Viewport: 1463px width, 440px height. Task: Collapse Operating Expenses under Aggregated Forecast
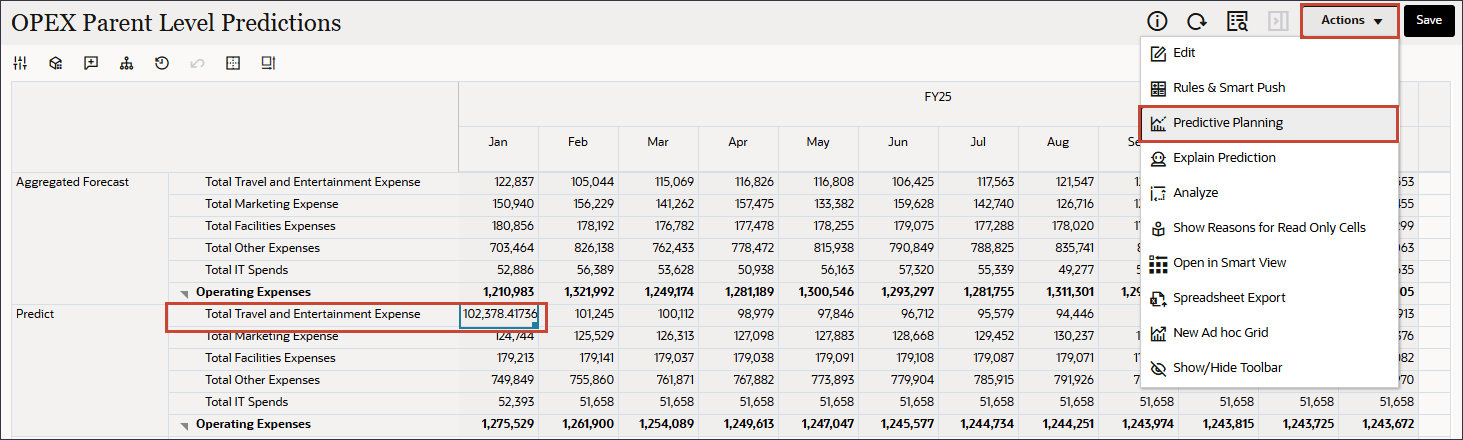(185, 294)
